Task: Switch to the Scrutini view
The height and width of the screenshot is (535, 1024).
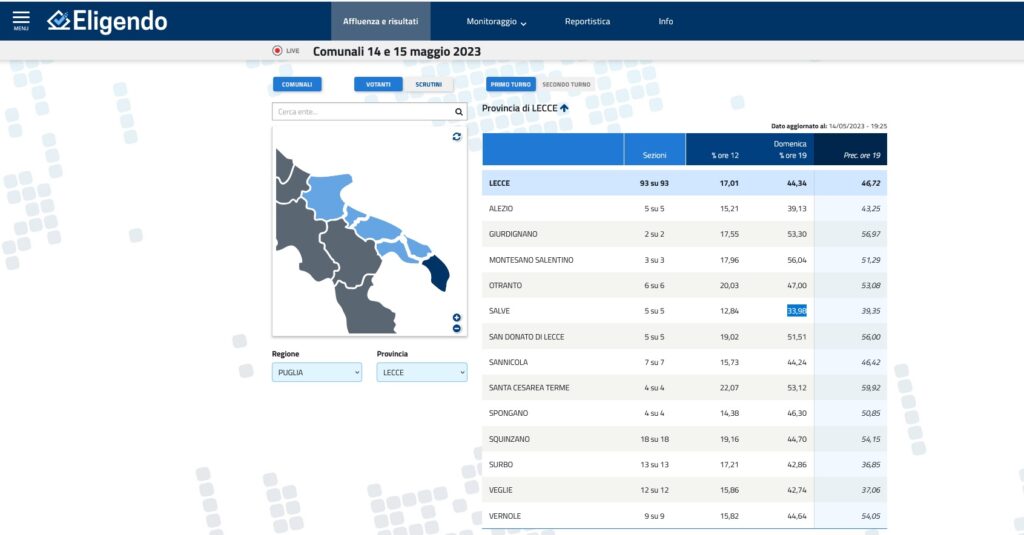Action: [x=429, y=85]
